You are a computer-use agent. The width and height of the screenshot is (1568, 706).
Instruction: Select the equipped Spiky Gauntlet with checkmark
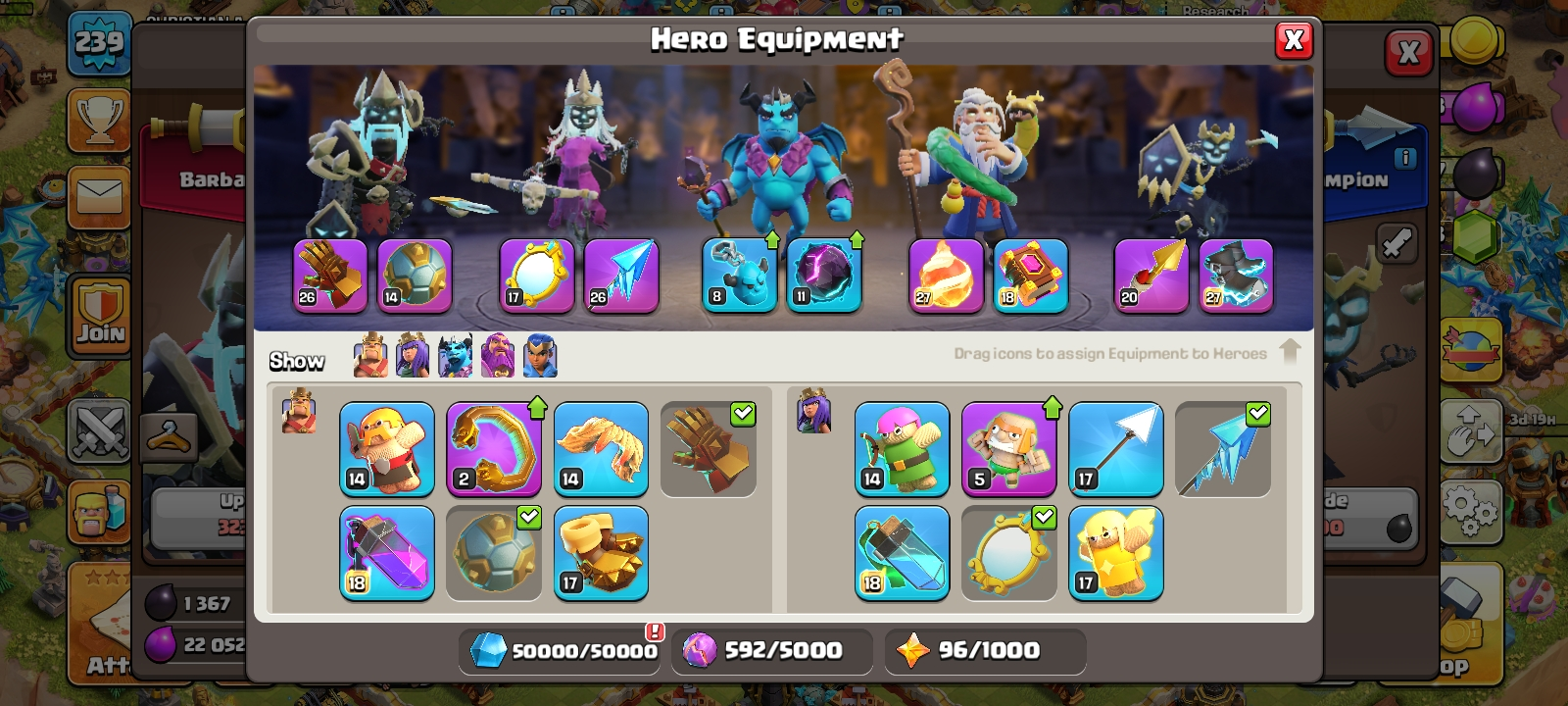tap(709, 449)
